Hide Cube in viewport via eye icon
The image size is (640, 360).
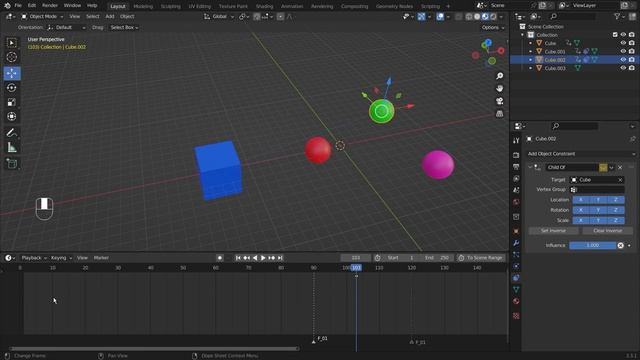pos(623,43)
